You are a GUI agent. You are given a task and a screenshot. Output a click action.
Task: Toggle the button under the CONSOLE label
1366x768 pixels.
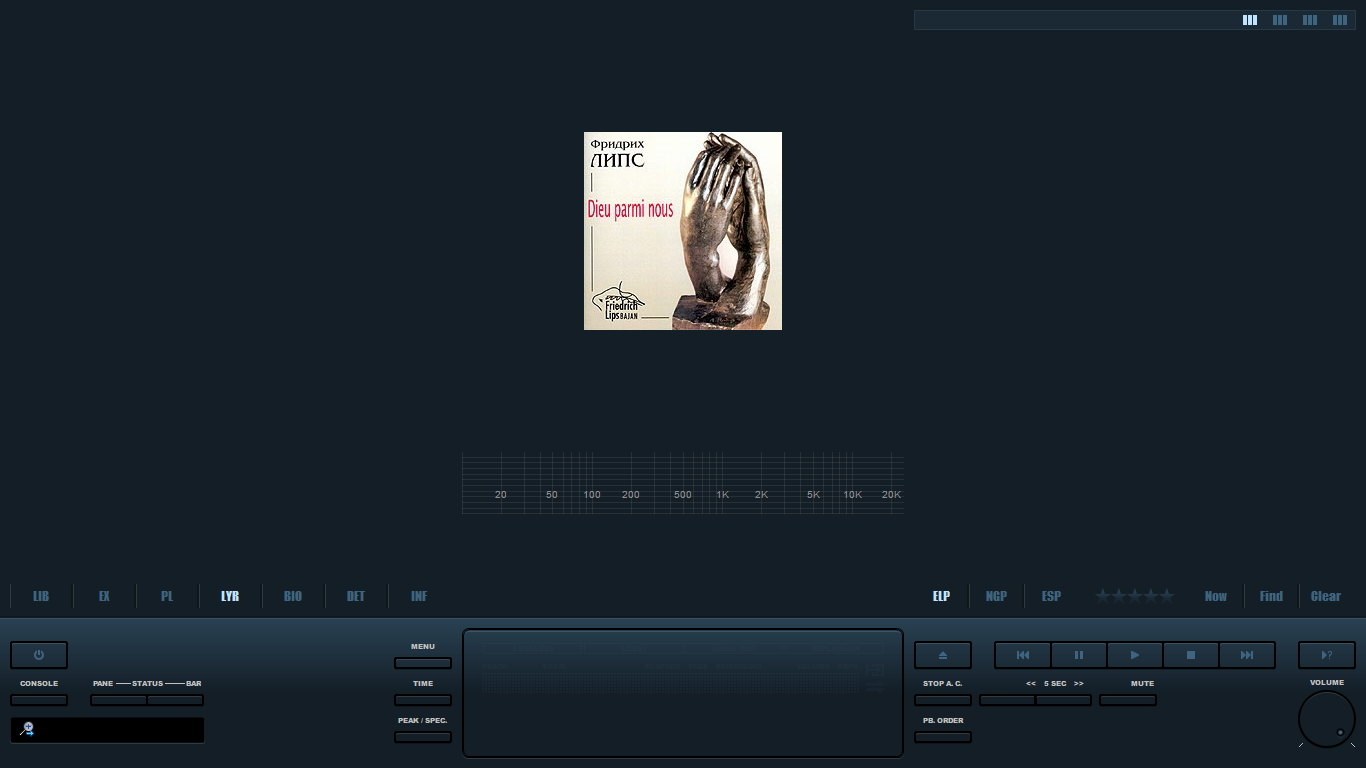coord(39,700)
